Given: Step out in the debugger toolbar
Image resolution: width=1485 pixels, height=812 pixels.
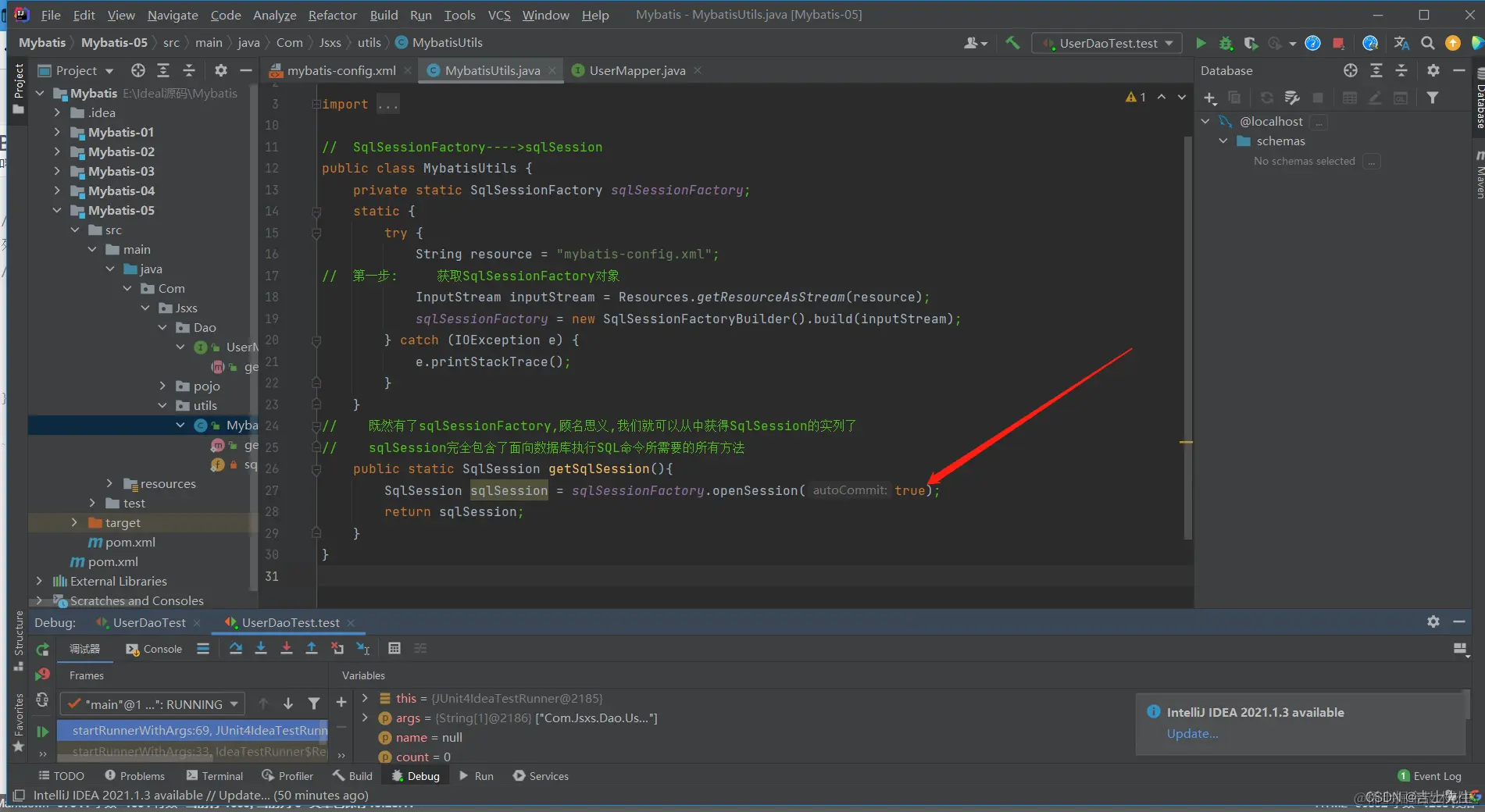Looking at the screenshot, I should (312, 648).
